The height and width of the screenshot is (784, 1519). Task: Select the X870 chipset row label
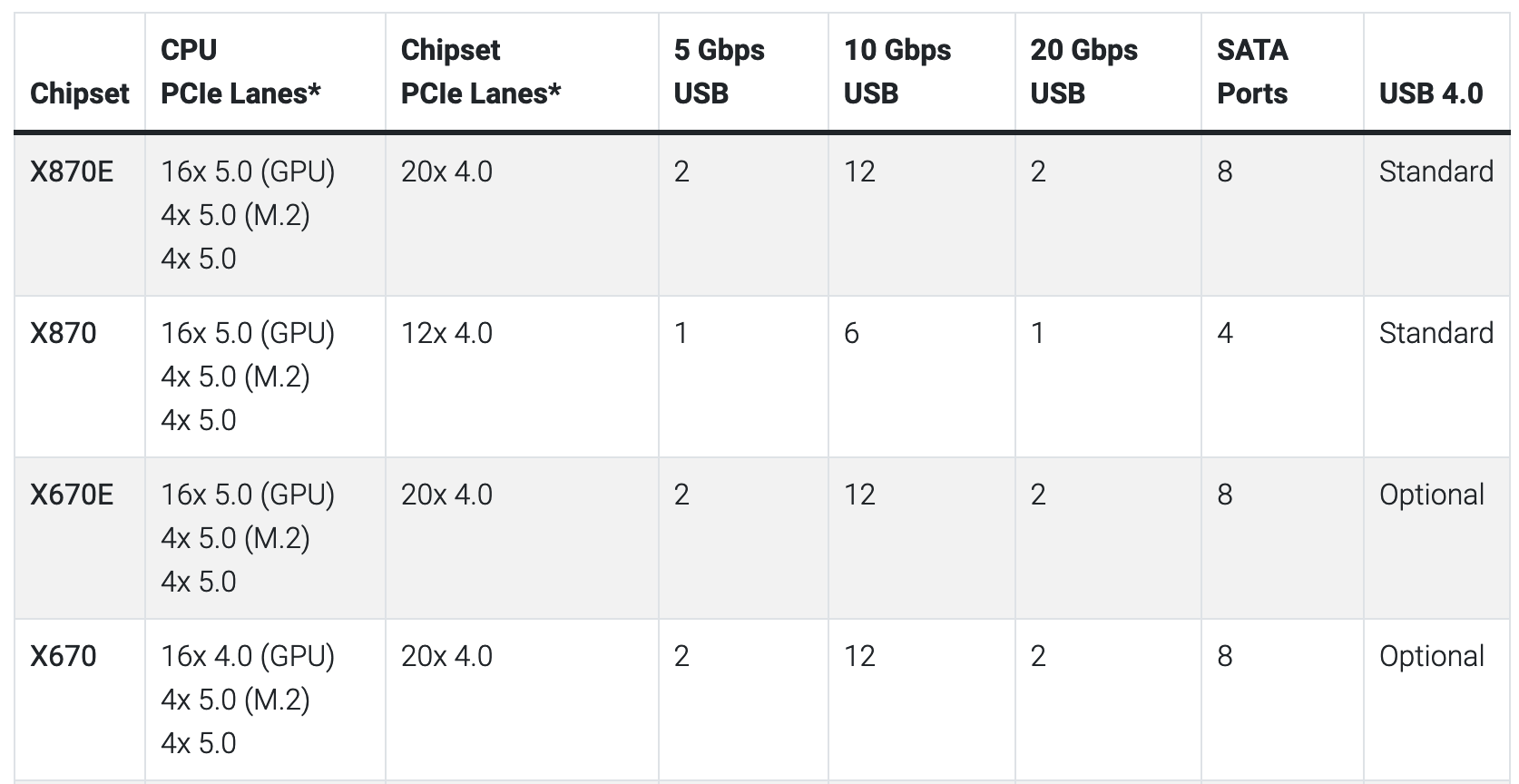(63, 333)
